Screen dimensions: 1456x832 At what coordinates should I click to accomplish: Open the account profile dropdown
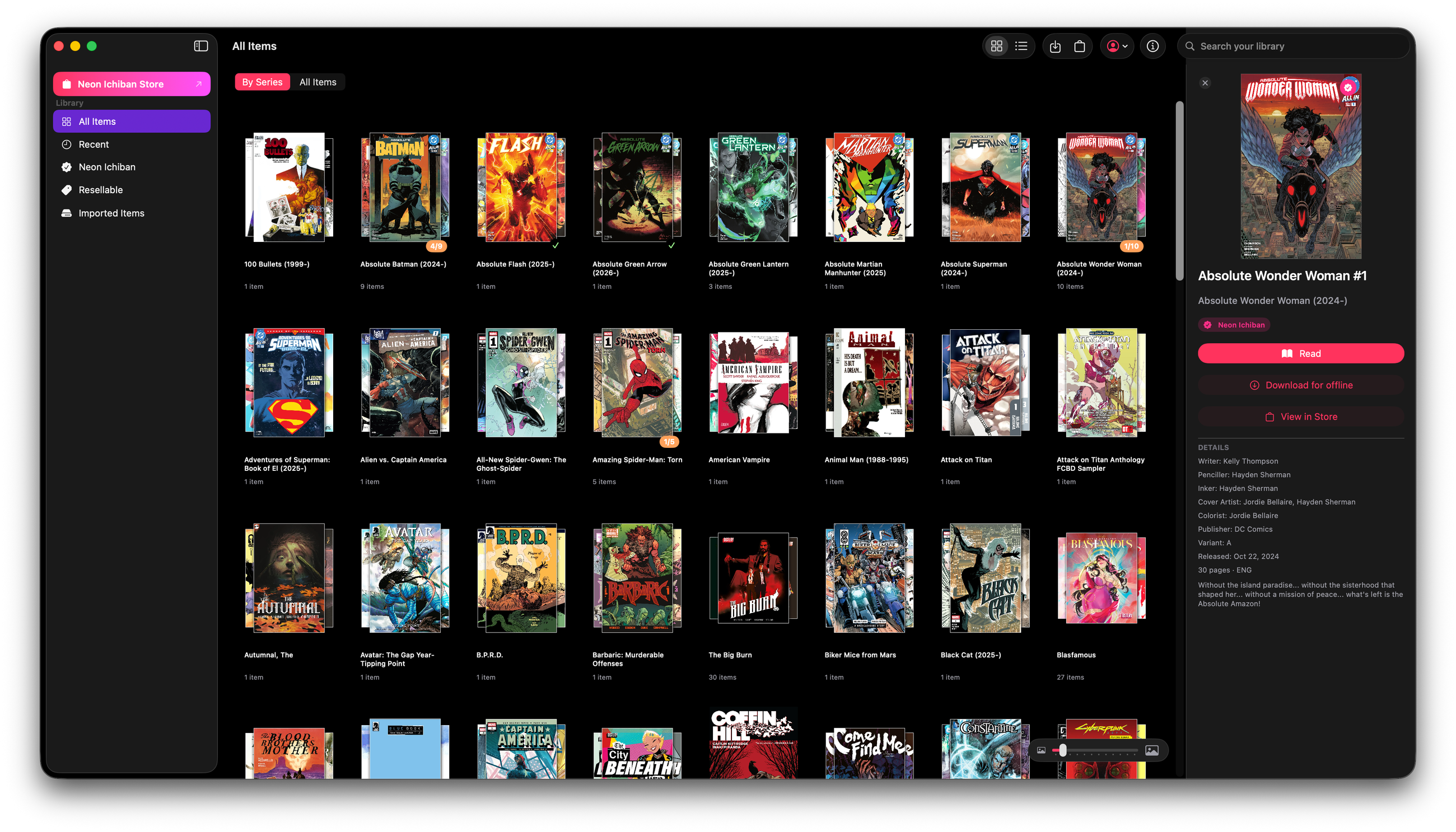coord(1117,46)
